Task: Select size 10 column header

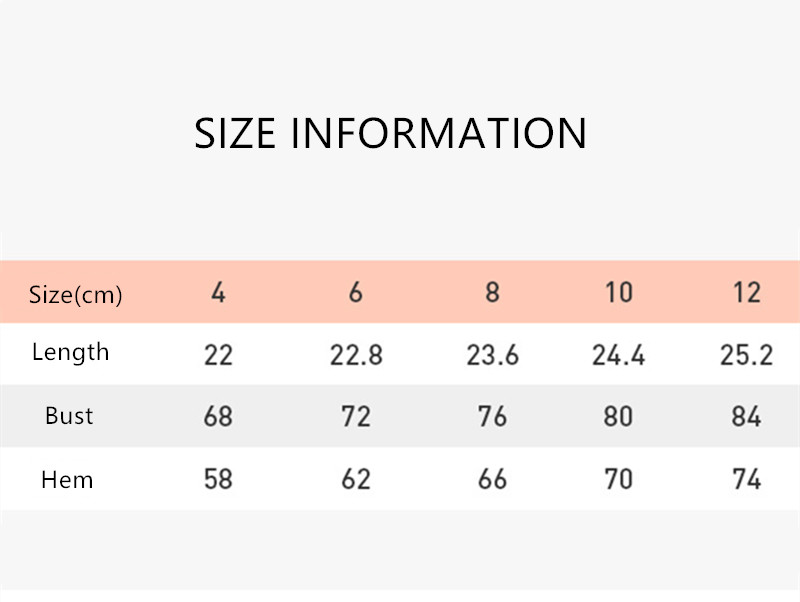Action: [619, 293]
